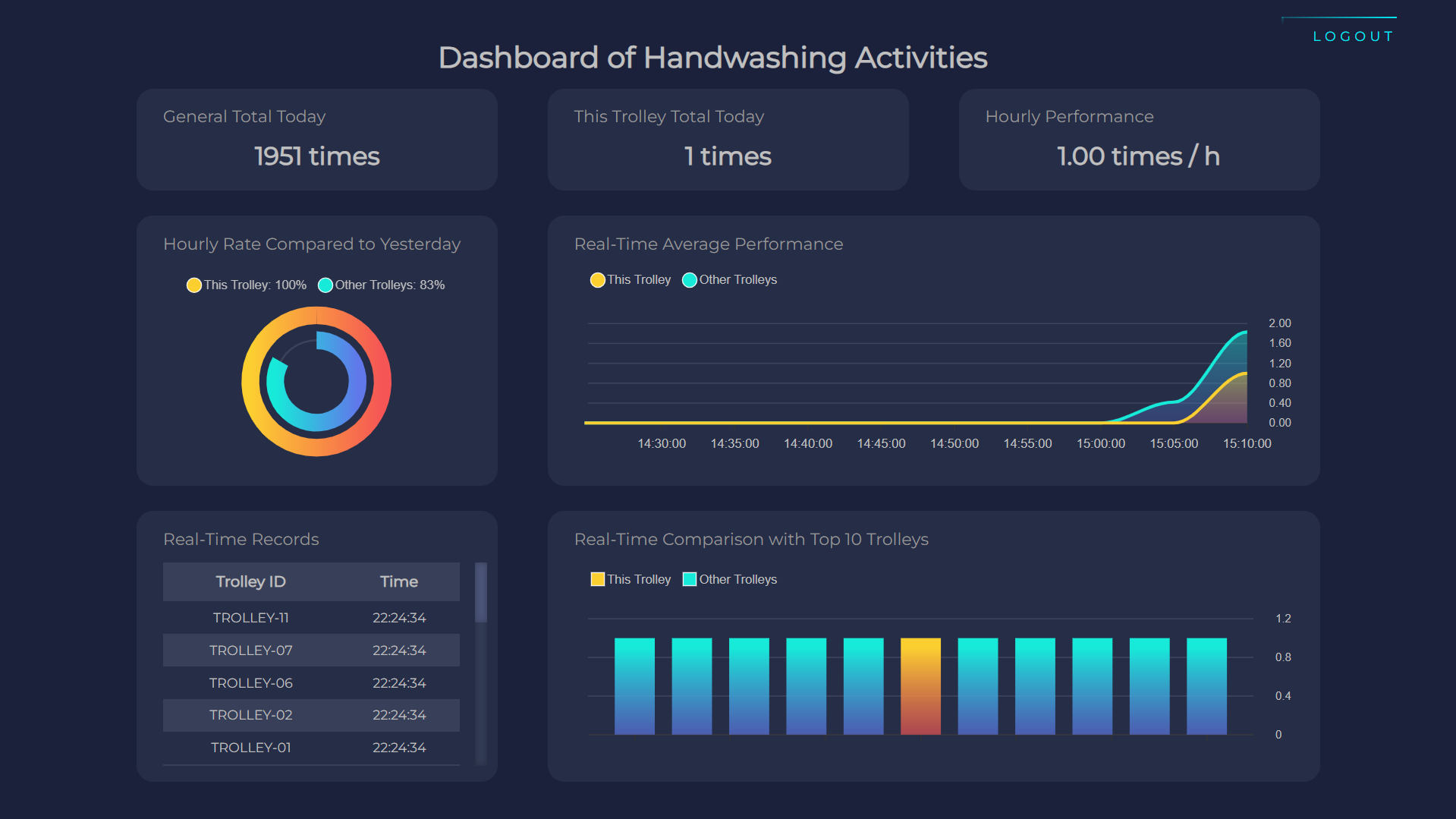Click the 14:30:00 axis label

[662, 443]
